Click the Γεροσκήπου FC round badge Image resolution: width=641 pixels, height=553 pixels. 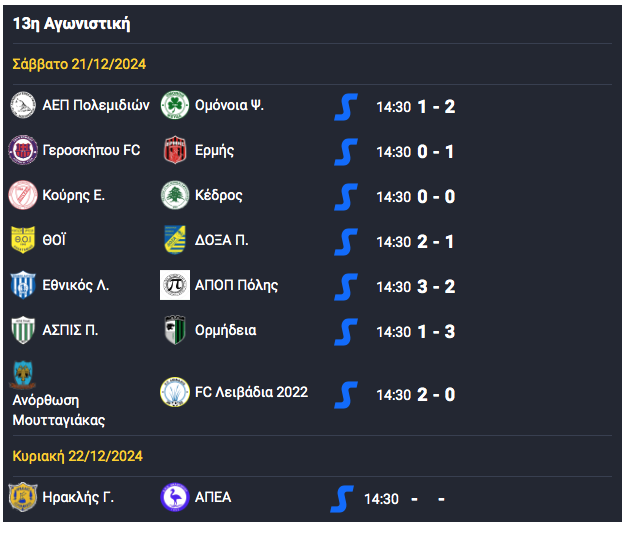[23, 150]
